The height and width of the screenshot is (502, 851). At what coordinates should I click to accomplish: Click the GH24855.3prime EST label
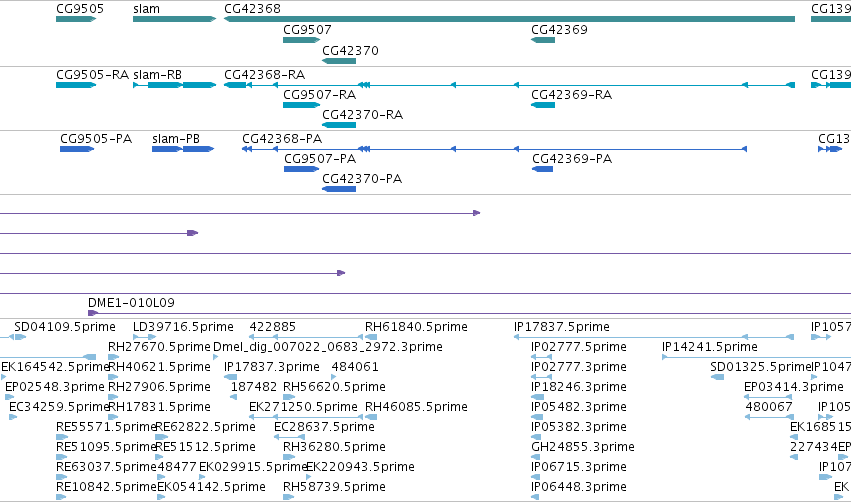click(583, 447)
